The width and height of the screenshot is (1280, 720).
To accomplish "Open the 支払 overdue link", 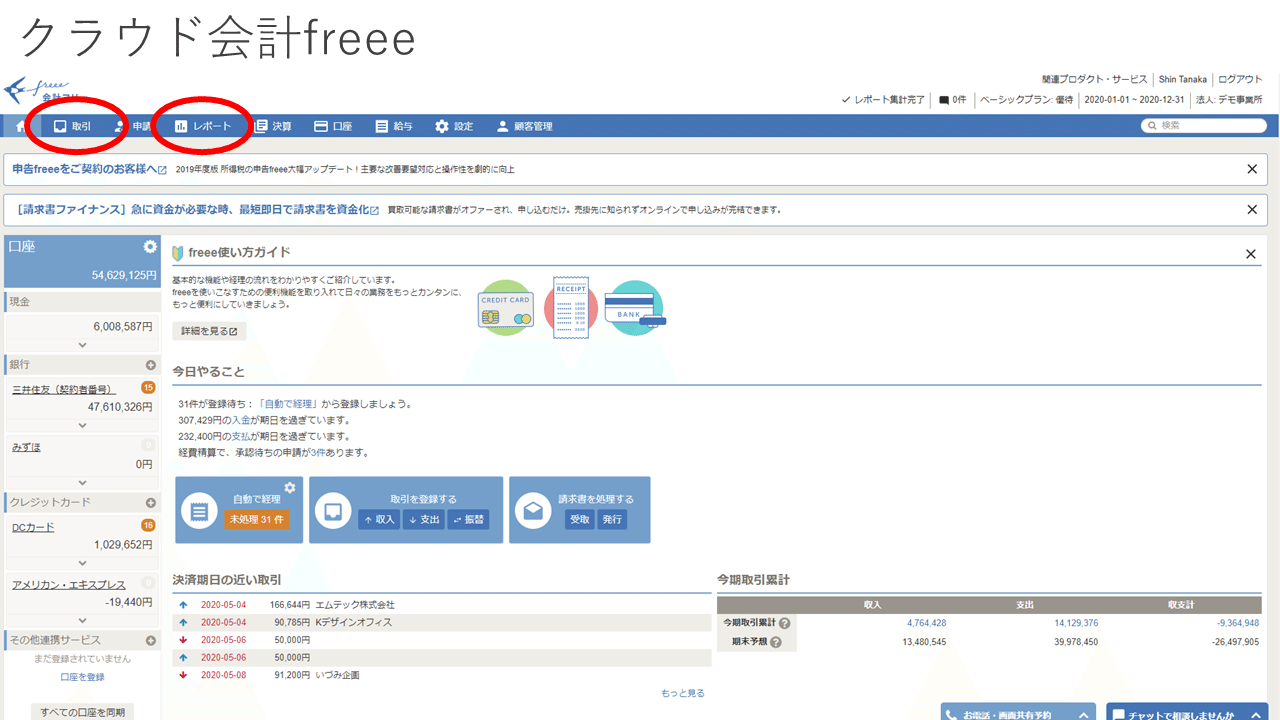I will (242, 436).
